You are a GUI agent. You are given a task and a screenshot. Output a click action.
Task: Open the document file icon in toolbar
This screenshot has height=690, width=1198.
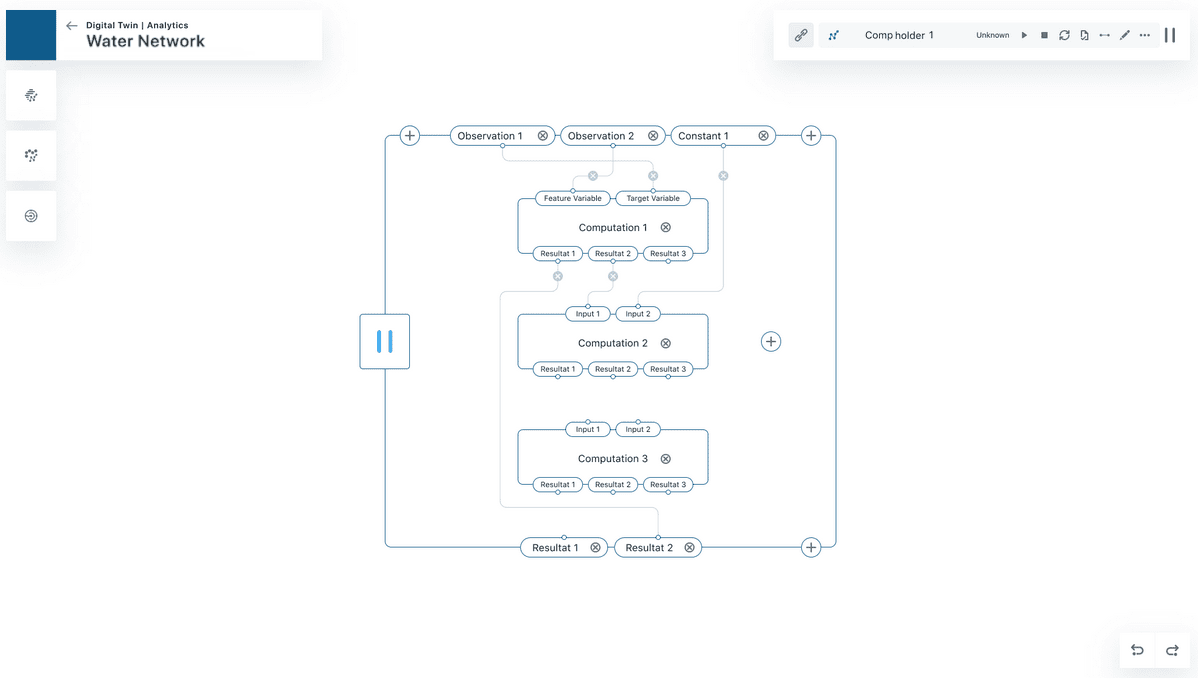coord(1084,35)
